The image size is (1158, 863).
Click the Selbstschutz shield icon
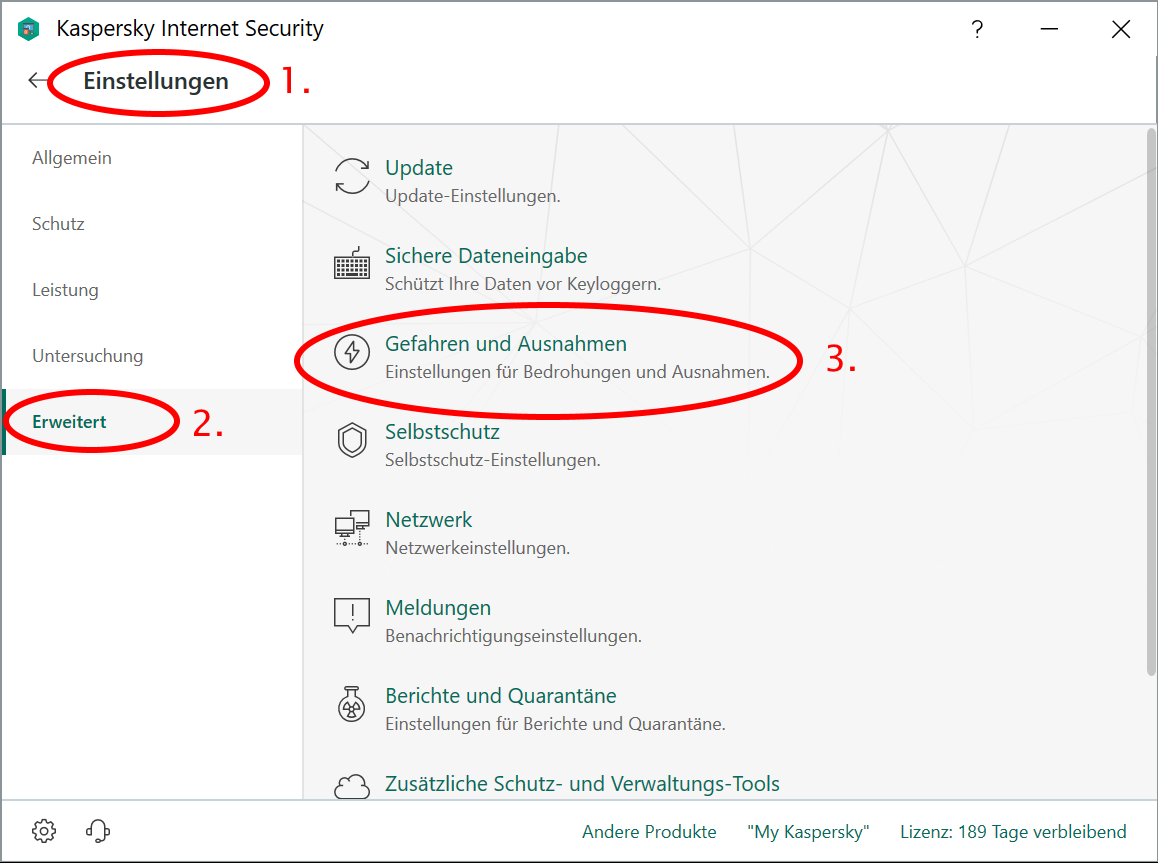pyautogui.click(x=352, y=440)
